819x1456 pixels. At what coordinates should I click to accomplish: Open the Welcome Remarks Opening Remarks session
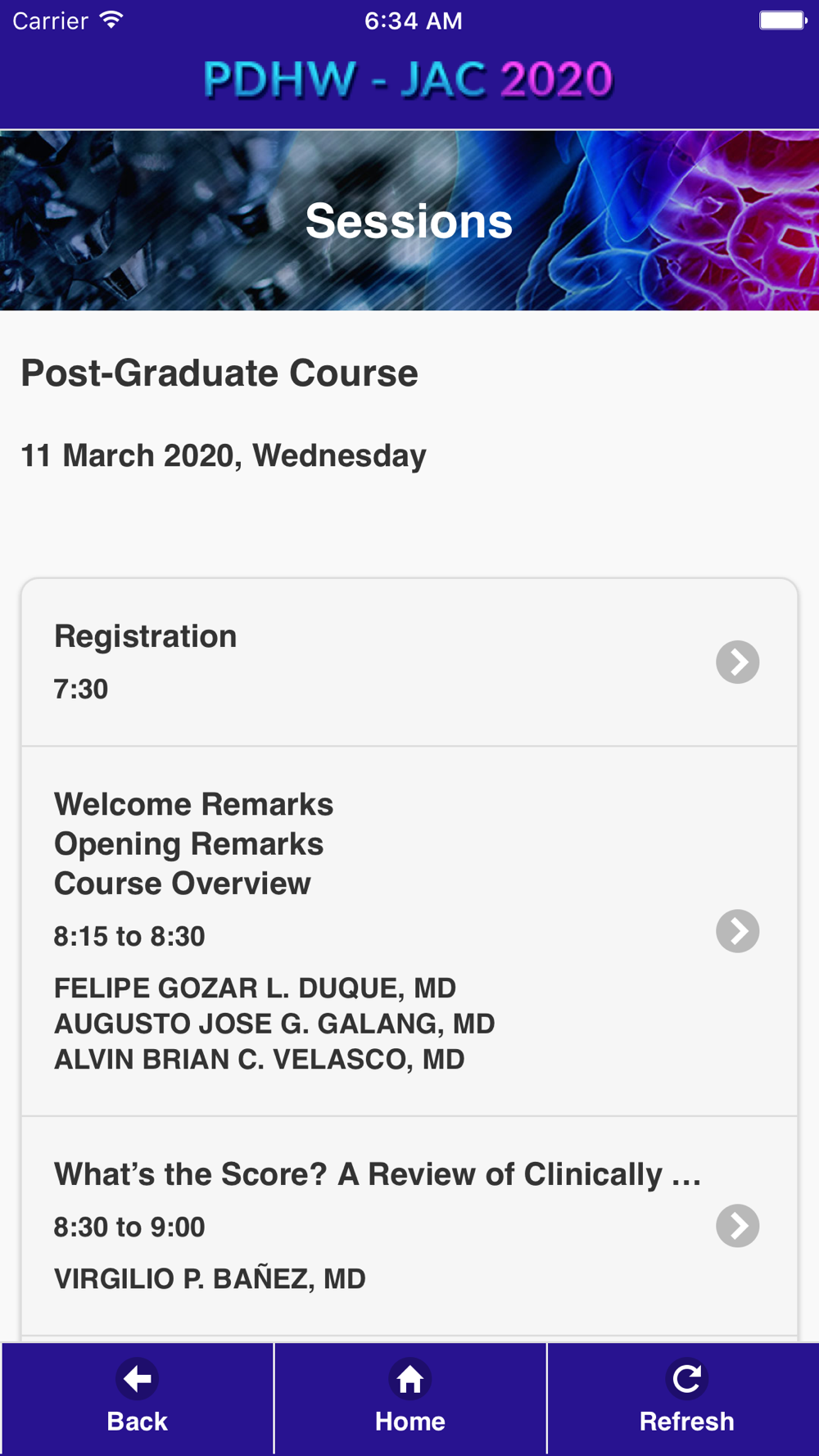coord(409,931)
